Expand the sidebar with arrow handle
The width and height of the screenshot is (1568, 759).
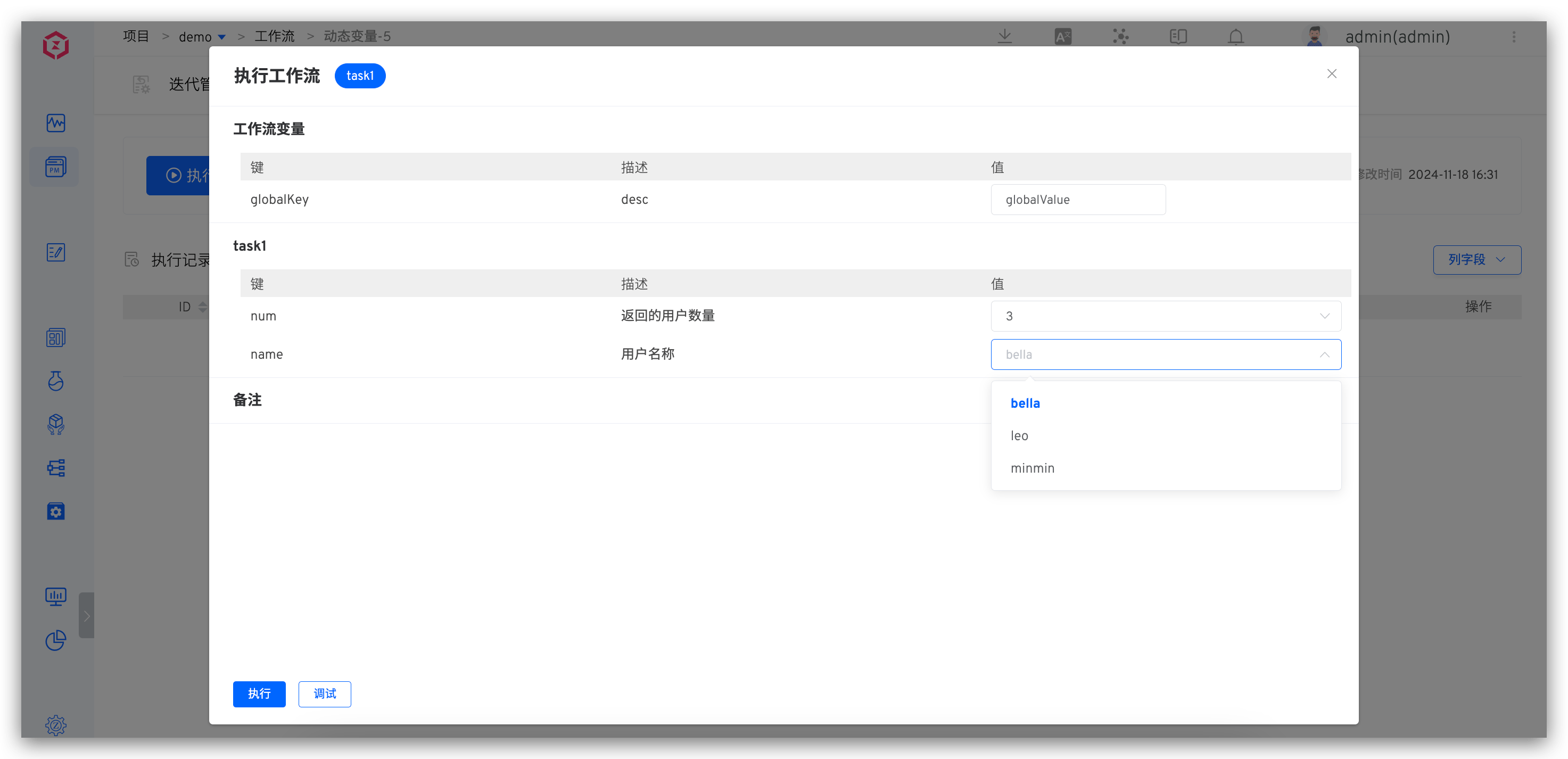pyautogui.click(x=86, y=615)
